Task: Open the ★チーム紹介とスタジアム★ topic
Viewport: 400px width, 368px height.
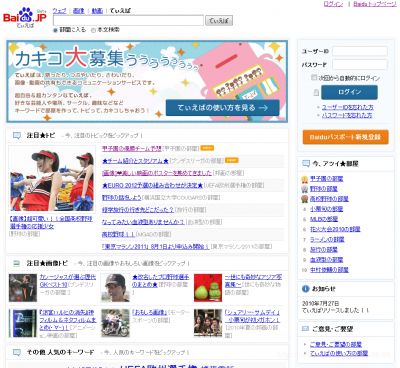Action: click(135, 161)
